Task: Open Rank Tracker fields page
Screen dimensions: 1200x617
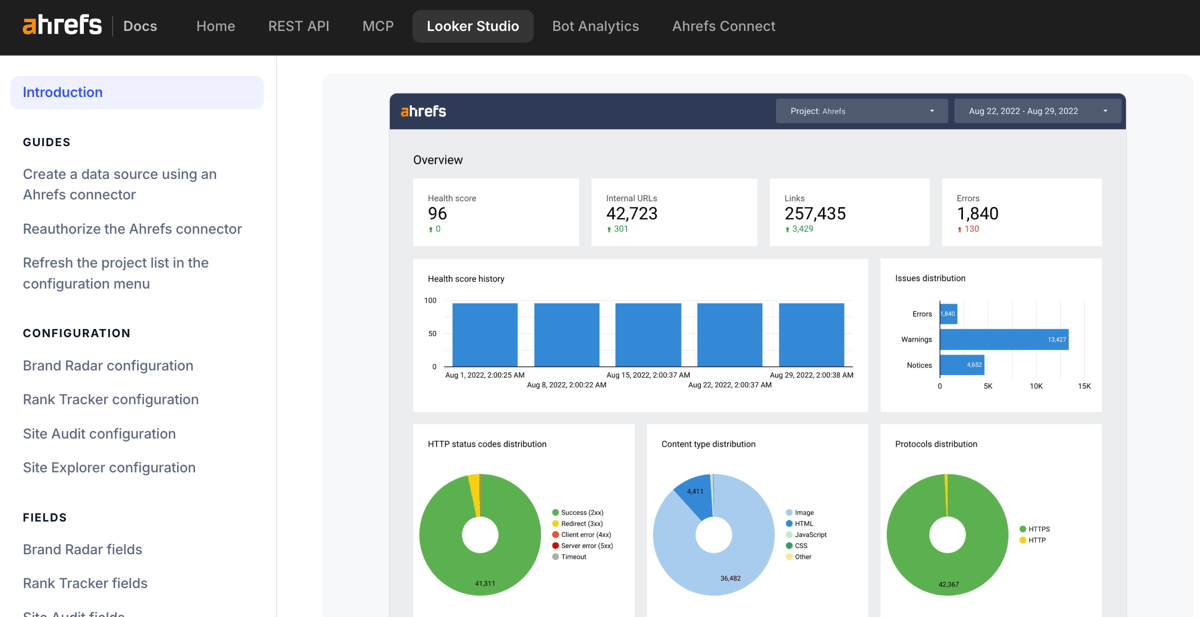Action: [x=85, y=584]
